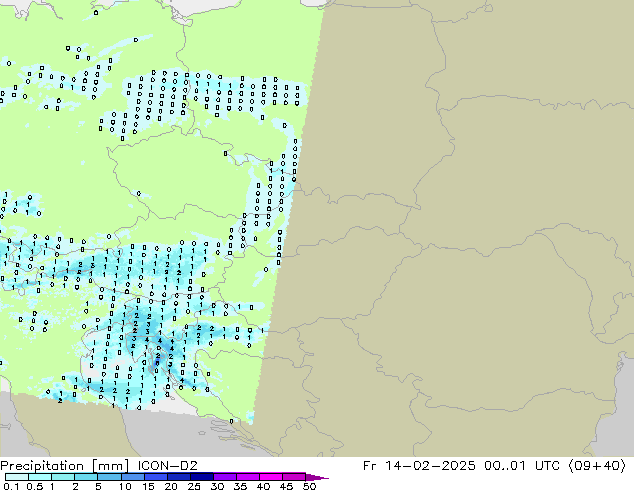Click the '(09+40)' forecast run text
The image size is (634, 490).
tap(597, 466)
